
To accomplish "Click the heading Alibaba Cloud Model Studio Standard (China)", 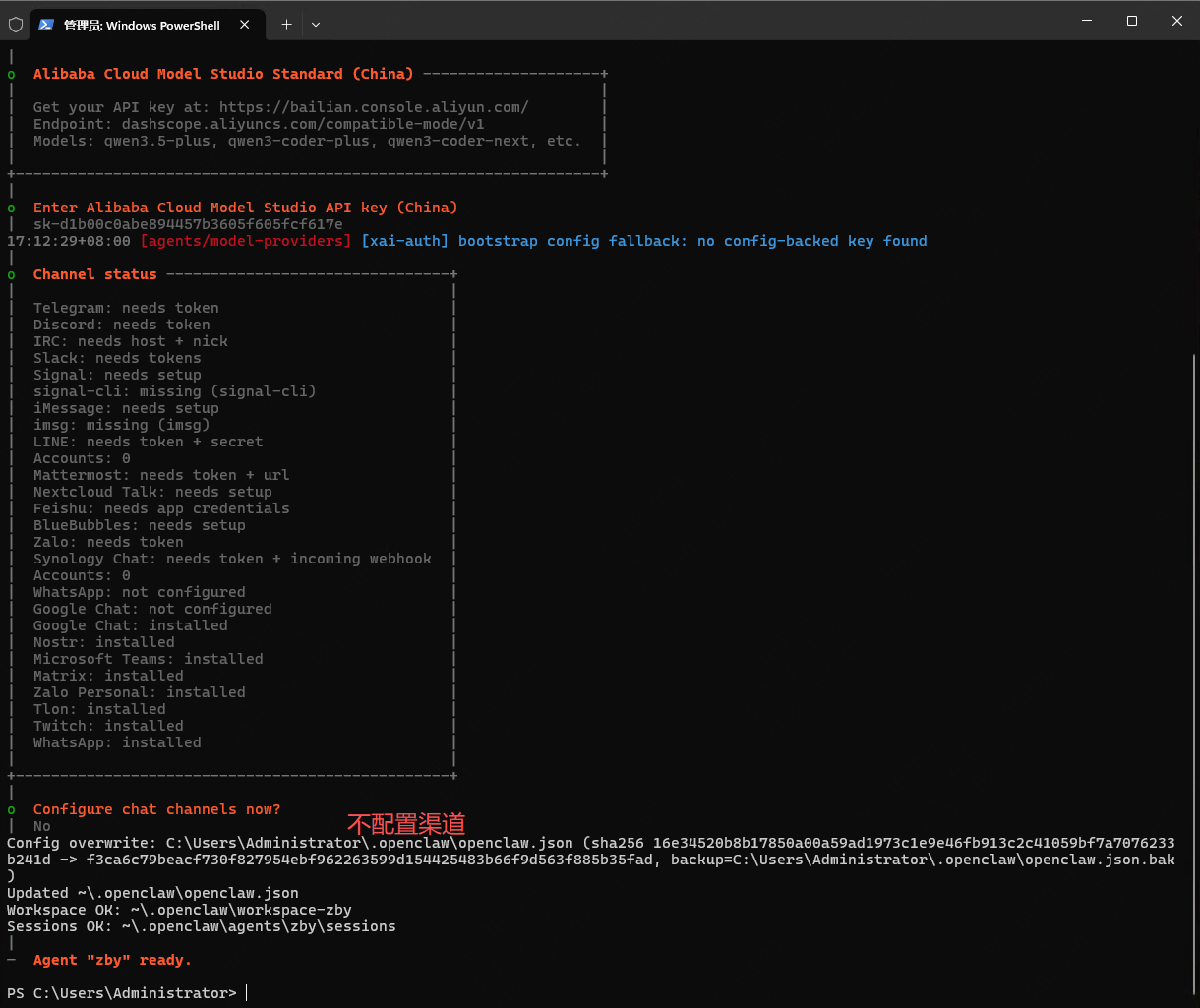I will tap(223, 74).
